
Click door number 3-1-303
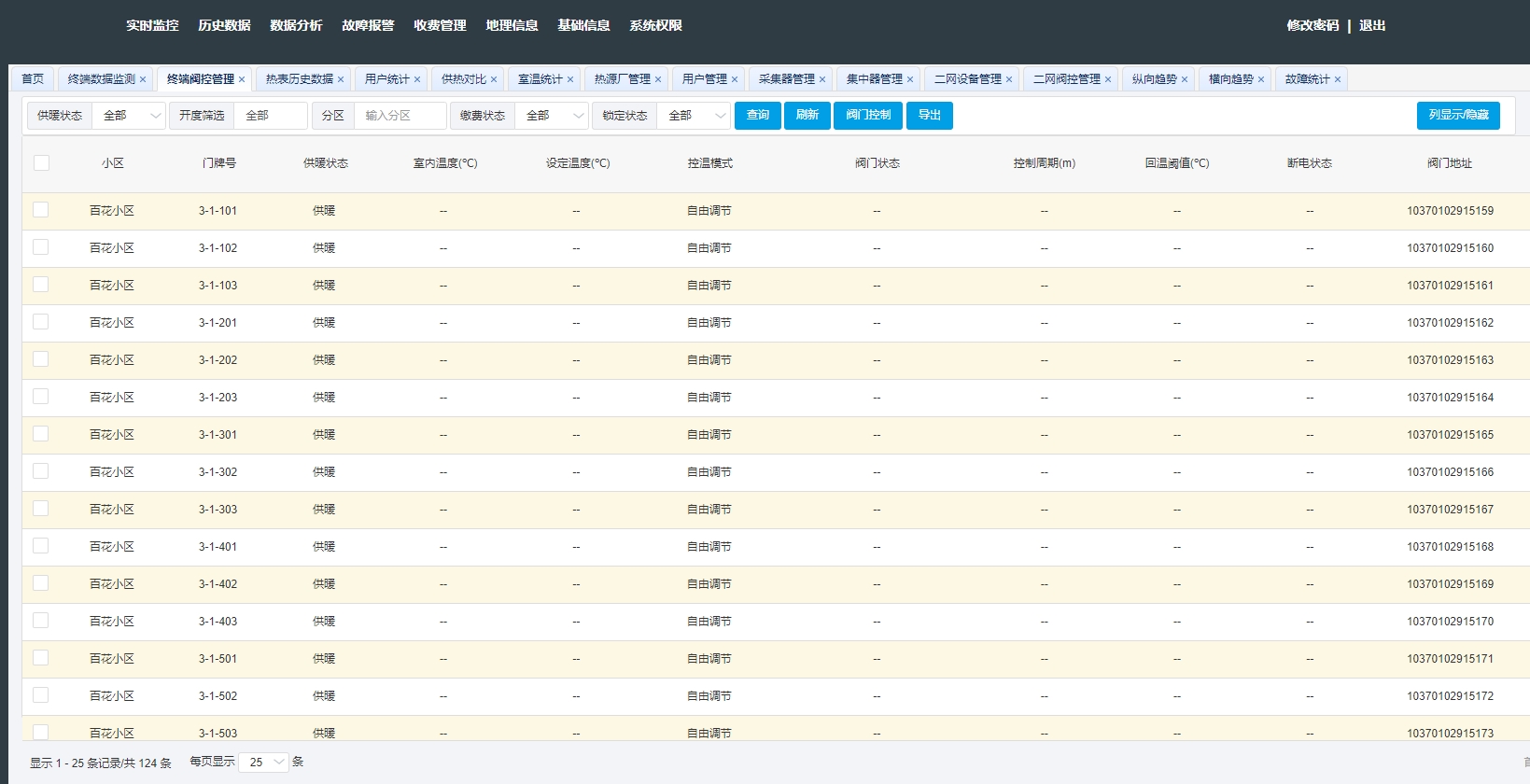(218, 510)
